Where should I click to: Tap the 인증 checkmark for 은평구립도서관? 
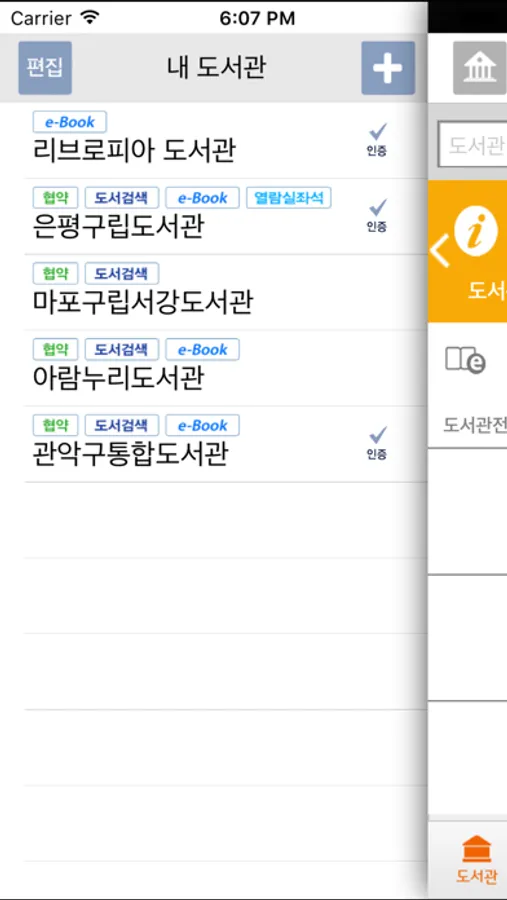point(377,215)
